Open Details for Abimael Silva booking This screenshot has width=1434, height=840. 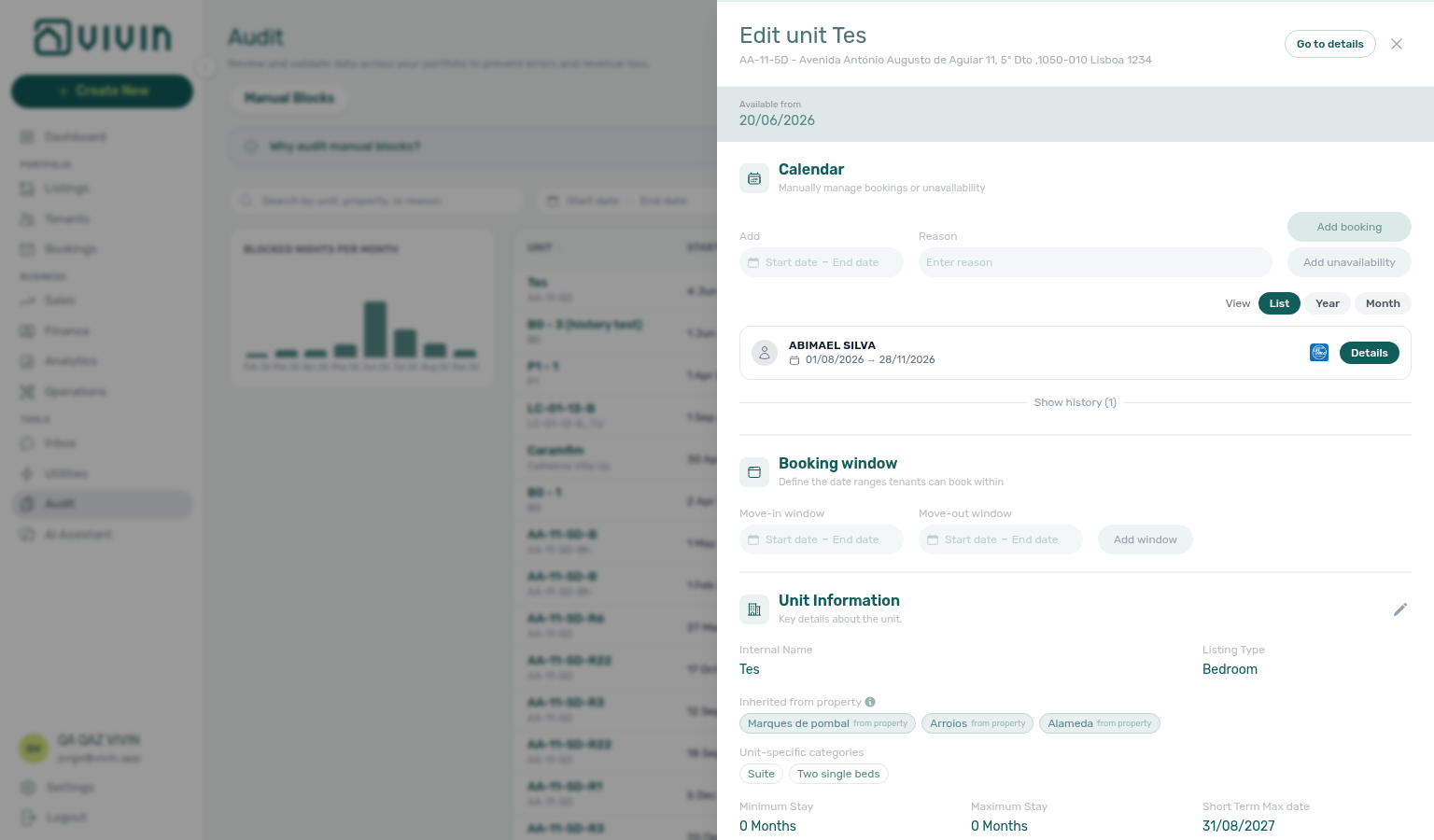tap(1370, 353)
